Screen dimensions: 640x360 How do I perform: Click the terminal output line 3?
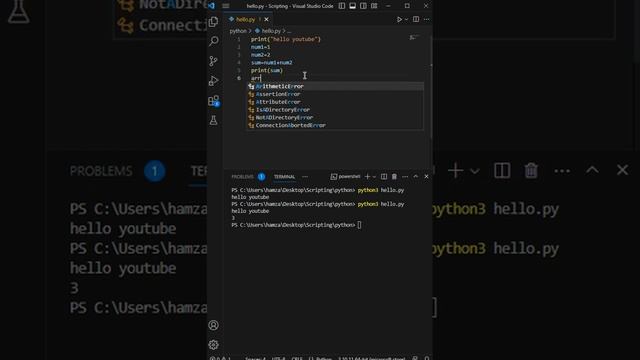(x=233, y=218)
